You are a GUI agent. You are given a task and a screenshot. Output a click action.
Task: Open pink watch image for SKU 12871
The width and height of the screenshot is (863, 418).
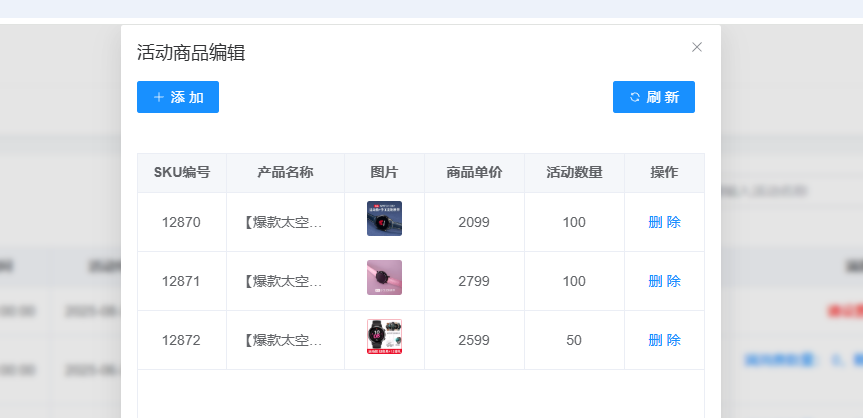tap(384, 278)
